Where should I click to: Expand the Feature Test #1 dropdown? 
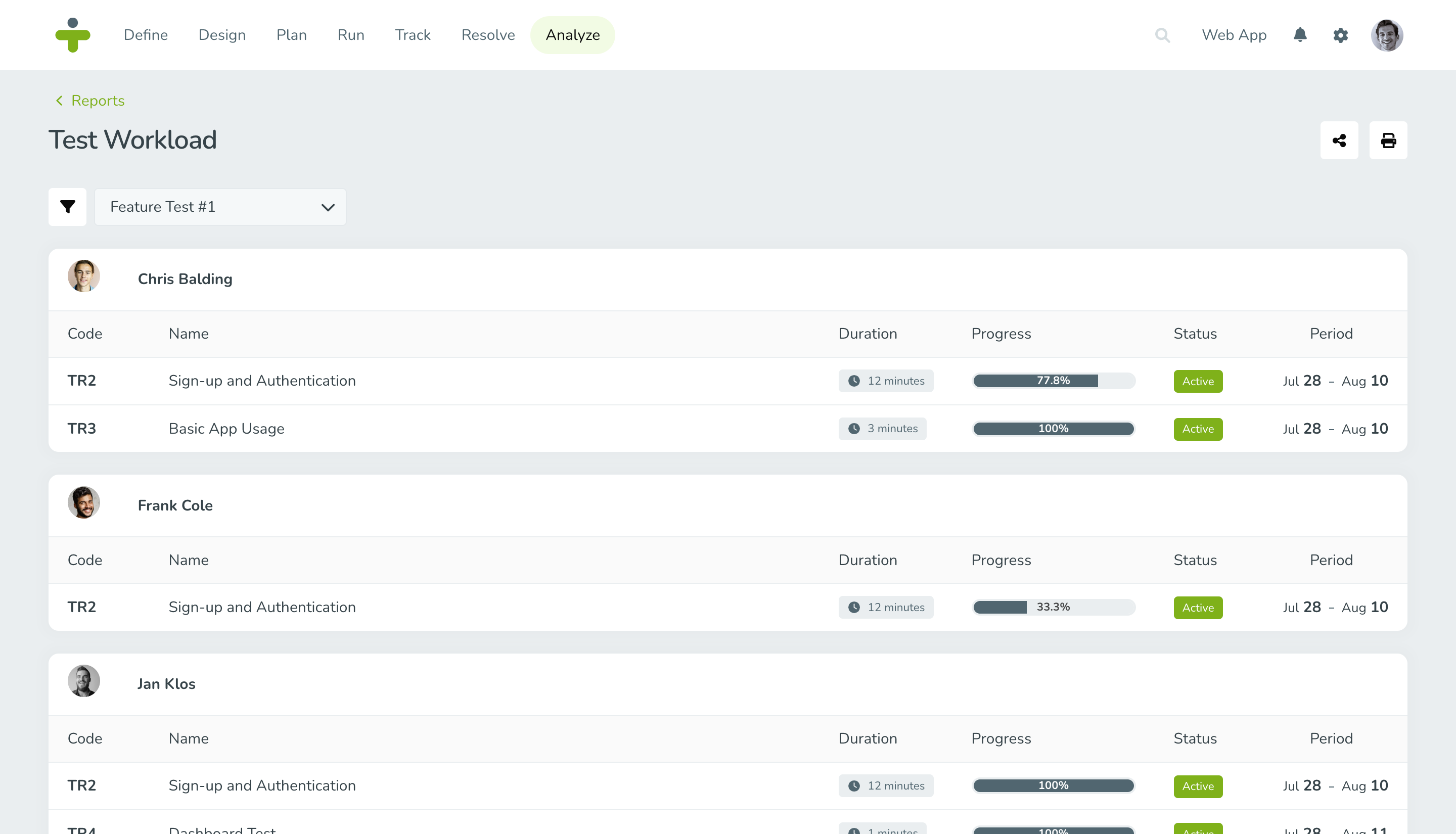(x=219, y=207)
